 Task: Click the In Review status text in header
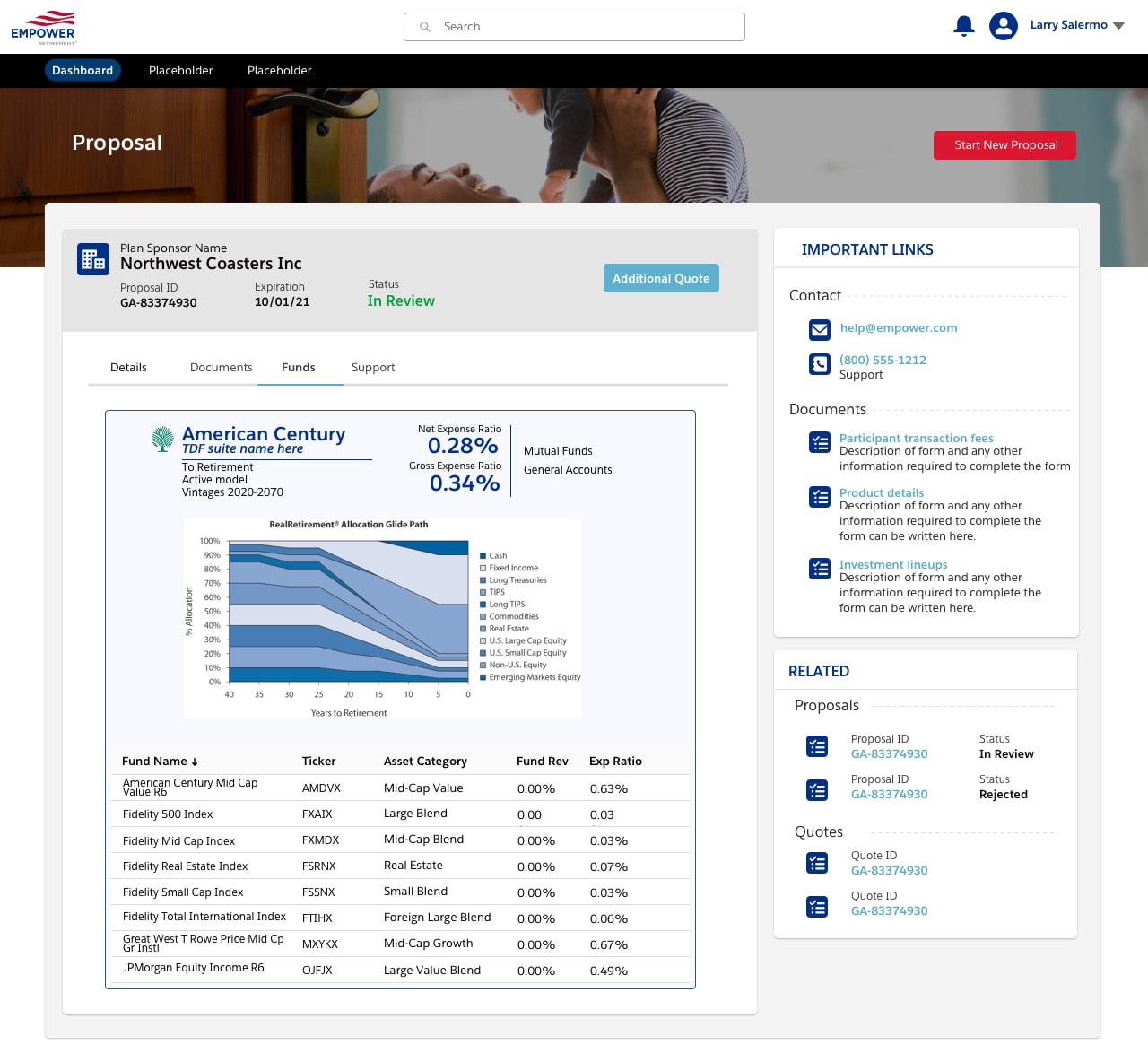click(x=401, y=301)
